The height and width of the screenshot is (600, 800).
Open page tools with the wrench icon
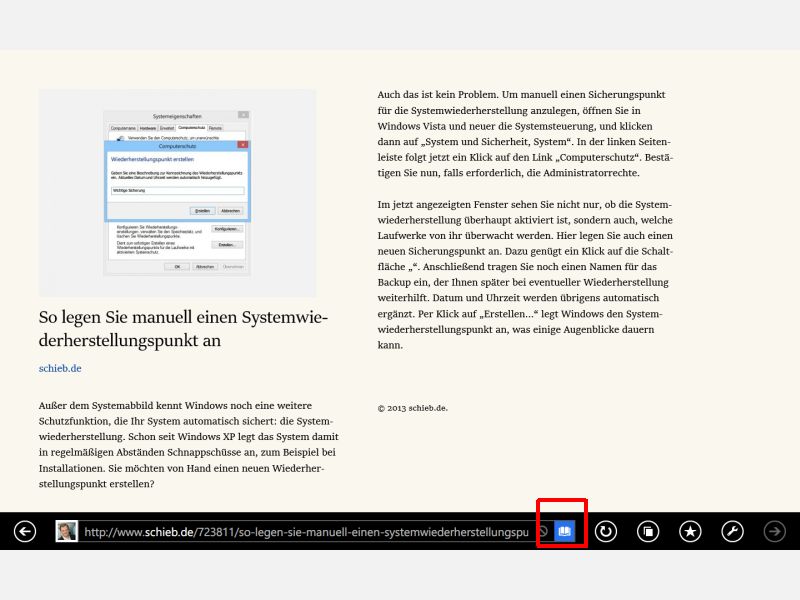[732, 532]
